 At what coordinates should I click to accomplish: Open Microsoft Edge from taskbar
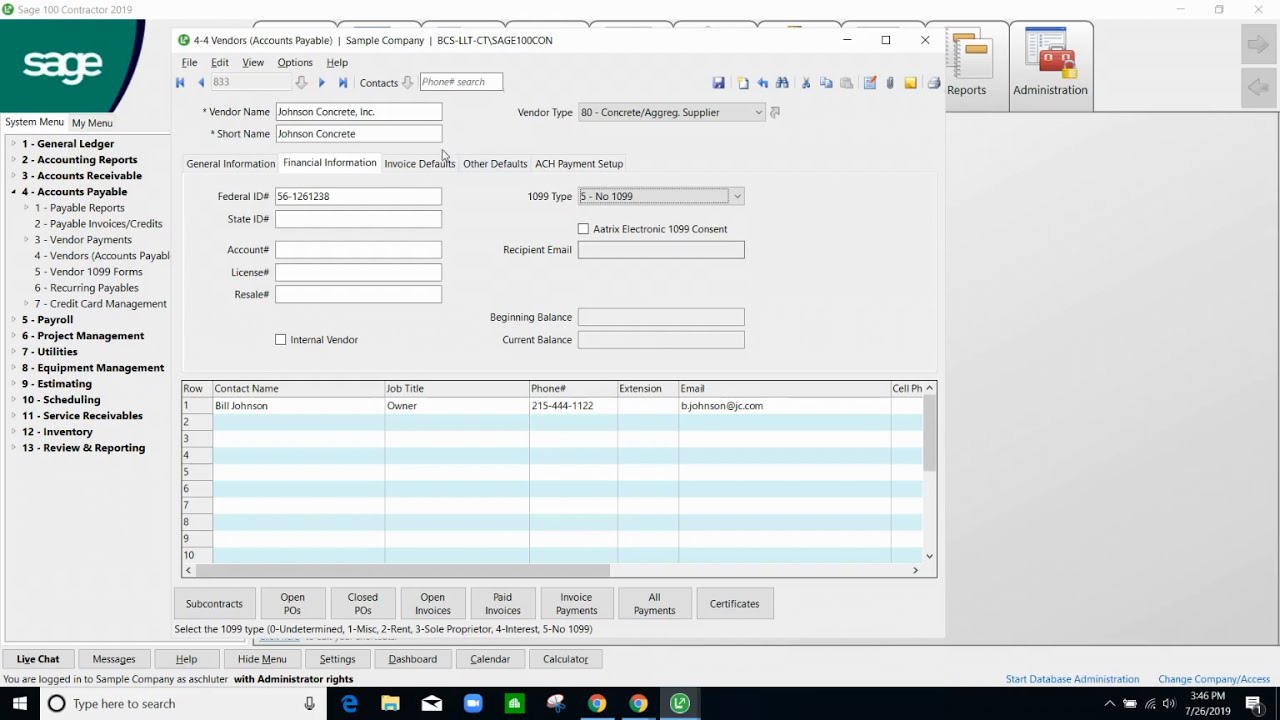click(x=349, y=703)
